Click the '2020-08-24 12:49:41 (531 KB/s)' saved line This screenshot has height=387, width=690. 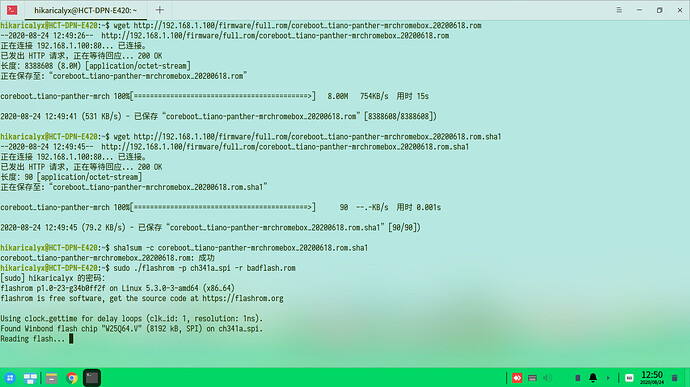pos(218,116)
